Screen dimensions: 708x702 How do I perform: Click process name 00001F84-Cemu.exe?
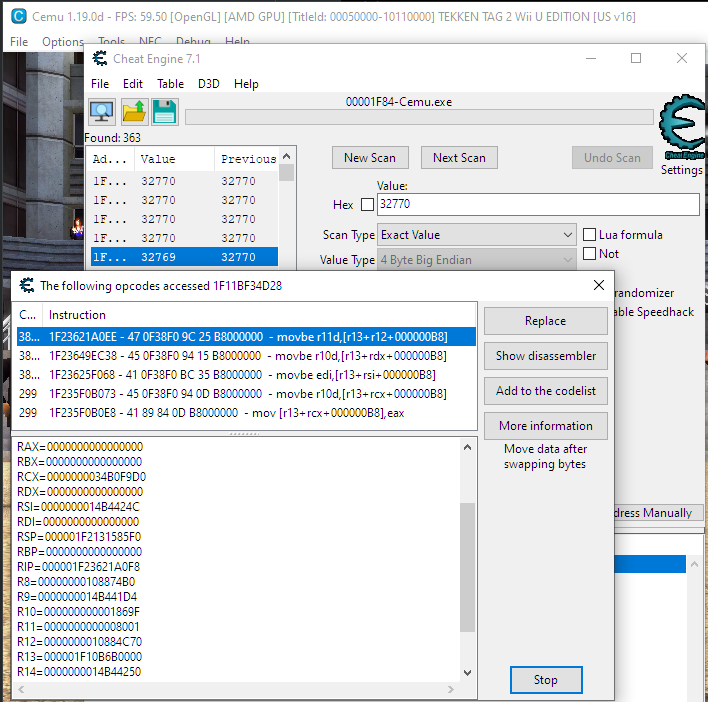399,102
